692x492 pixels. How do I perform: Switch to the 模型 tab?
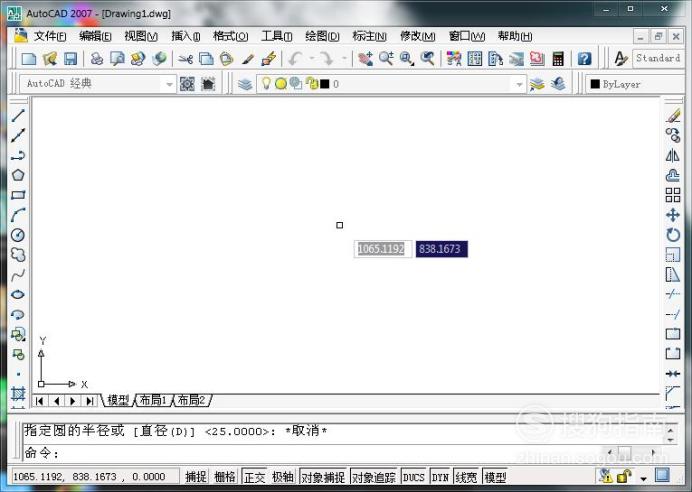point(118,400)
